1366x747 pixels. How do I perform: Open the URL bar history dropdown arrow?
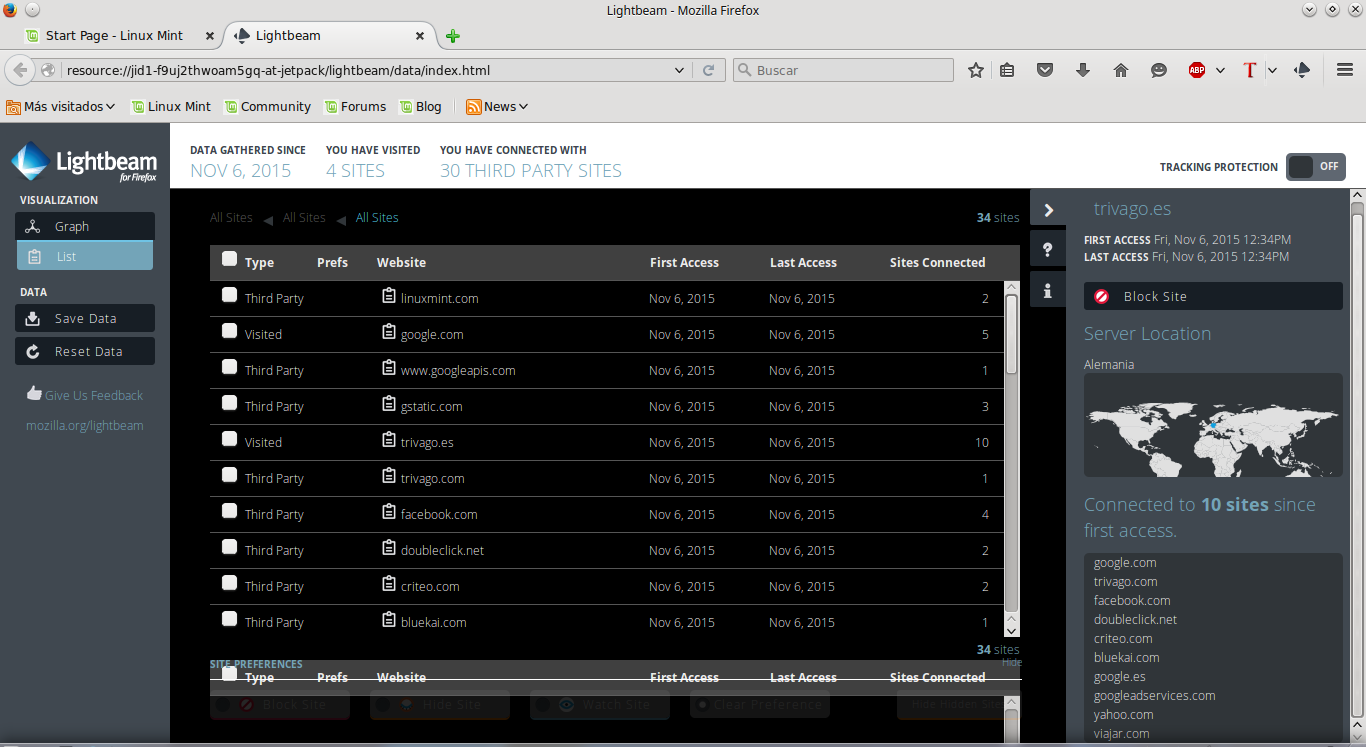pos(679,70)
